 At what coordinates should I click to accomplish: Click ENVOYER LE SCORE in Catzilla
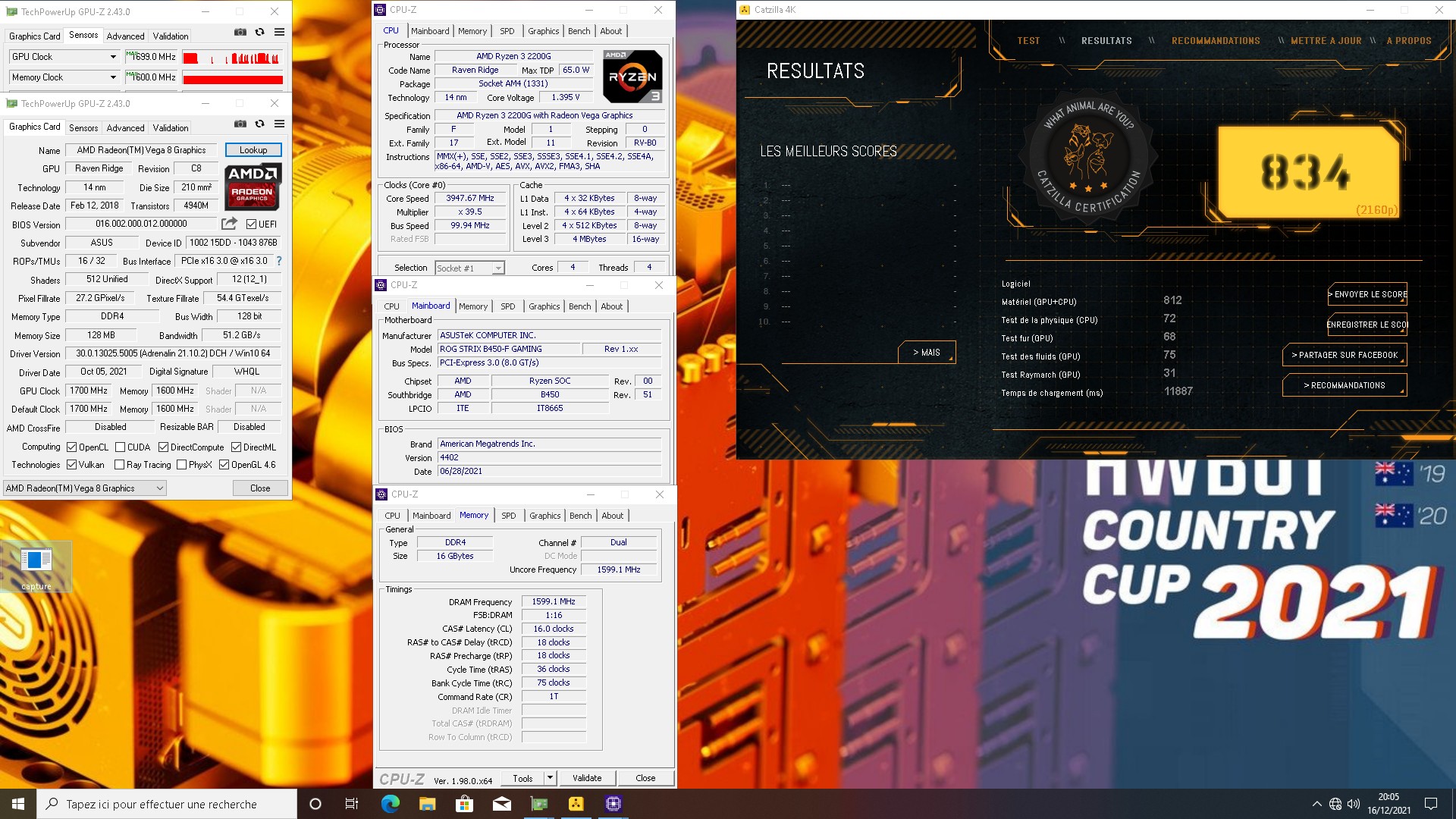tap(1367, 294)
